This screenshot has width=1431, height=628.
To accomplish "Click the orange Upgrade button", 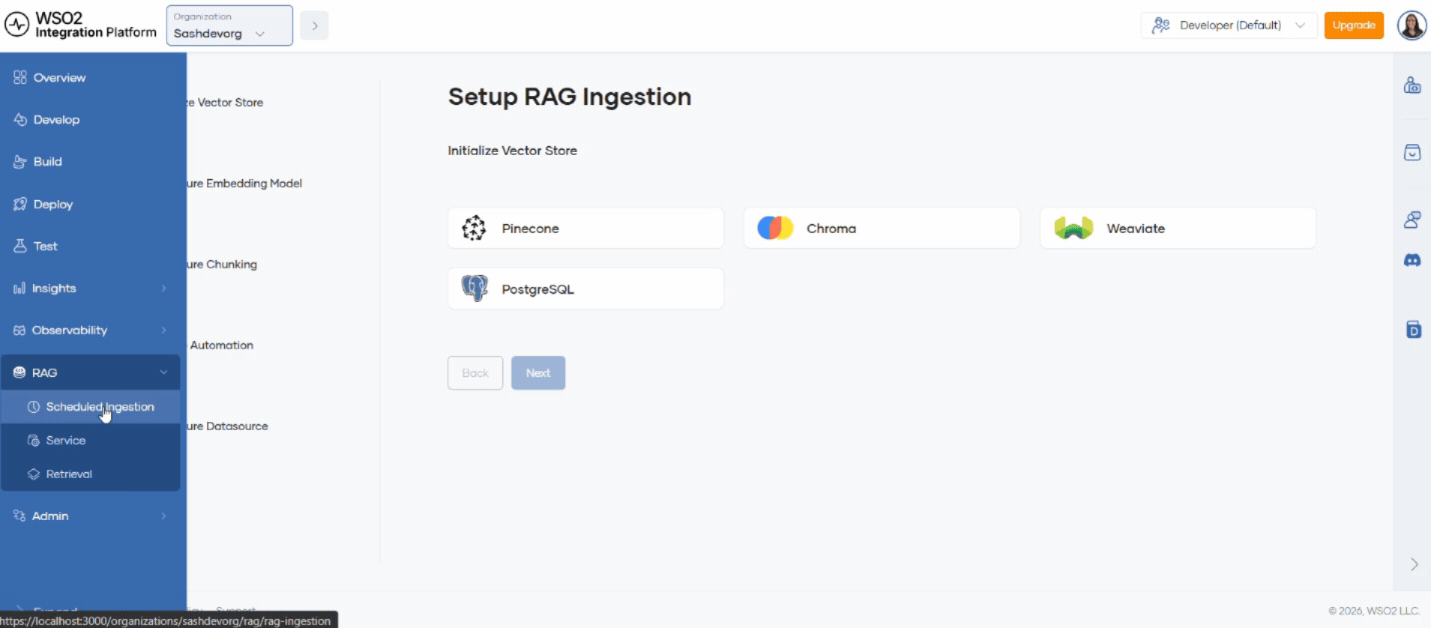I will (x=1354, y=25).
